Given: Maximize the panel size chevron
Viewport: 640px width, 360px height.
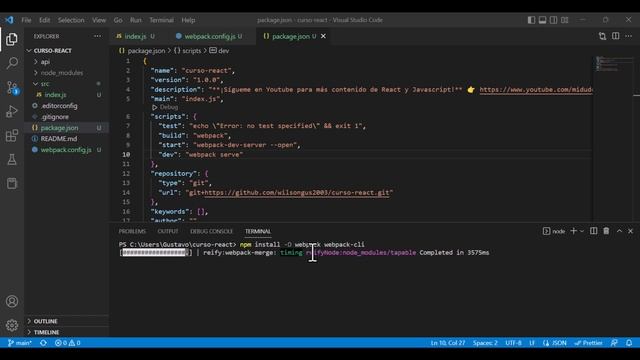Looking at the screenshot, I should pos(619,231).
